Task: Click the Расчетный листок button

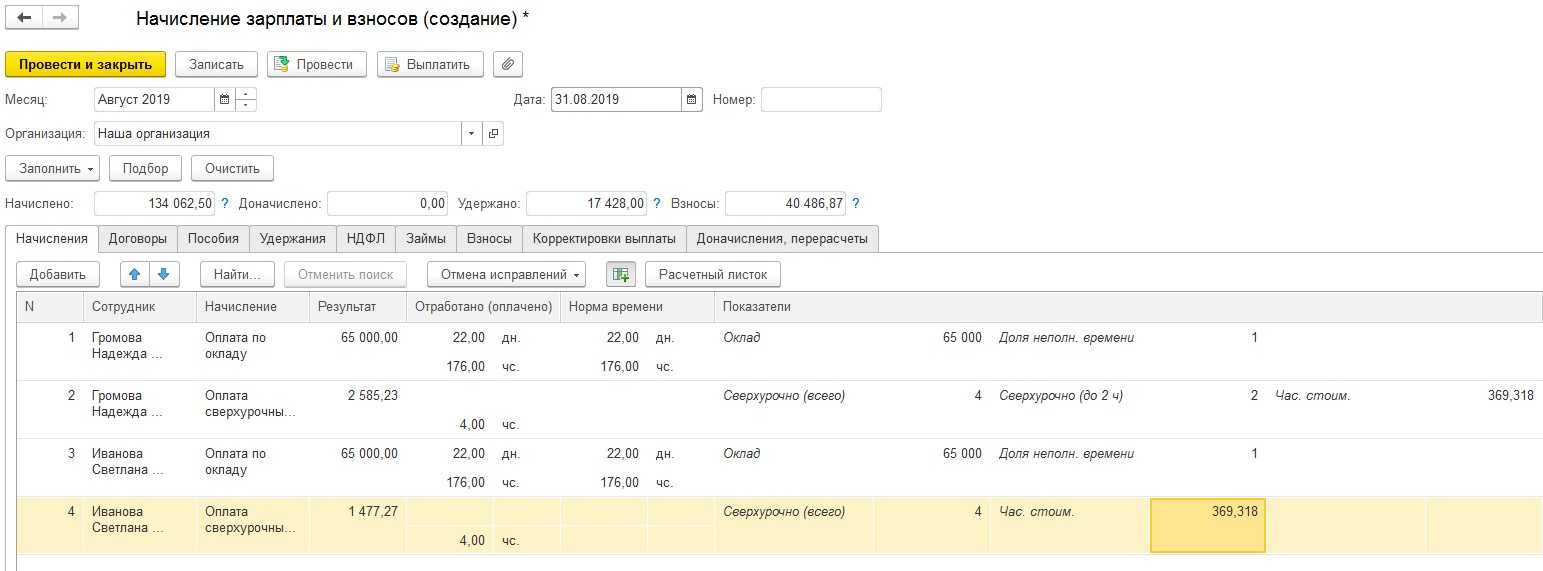Action: (712, 274)
